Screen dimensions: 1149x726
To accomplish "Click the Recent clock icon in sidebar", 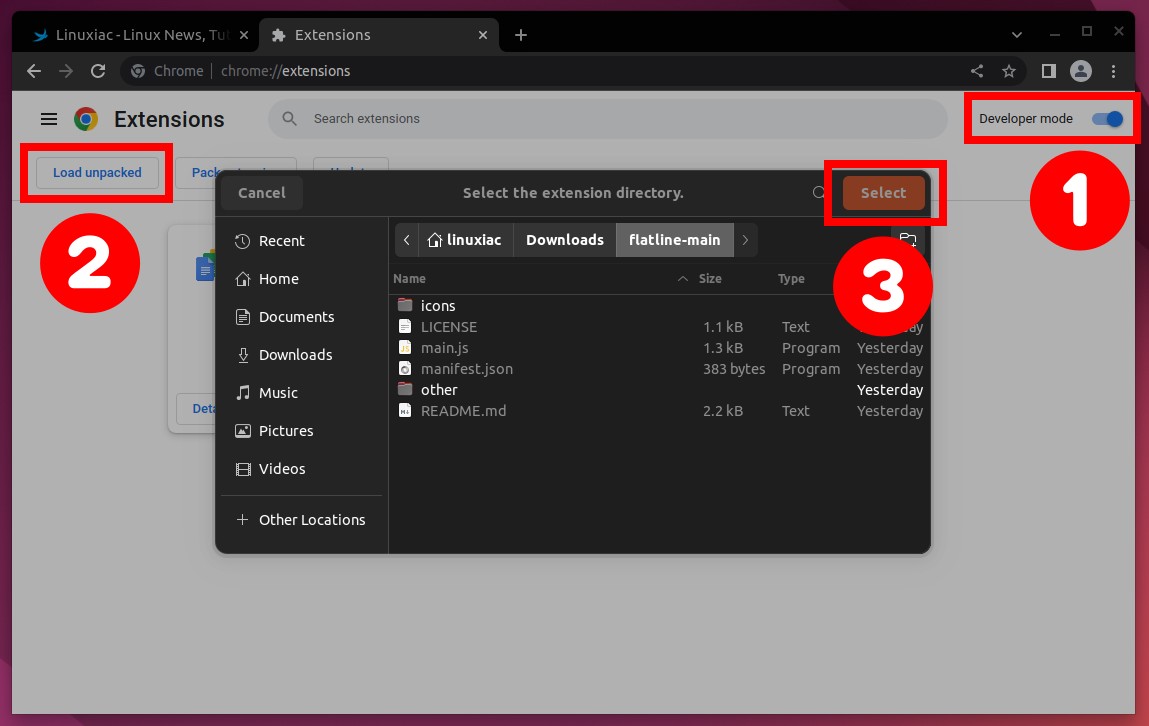I will point(243,241).
